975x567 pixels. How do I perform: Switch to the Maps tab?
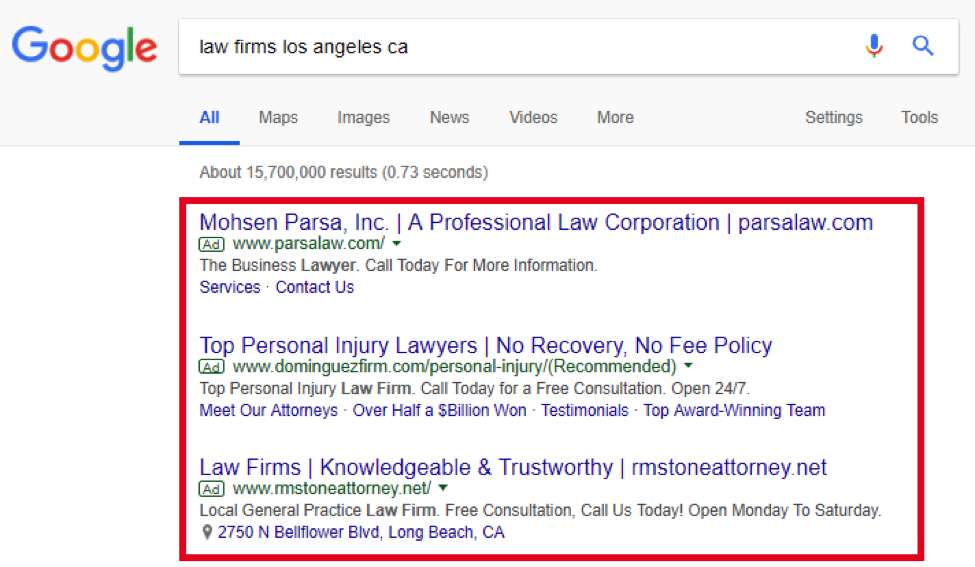point(278,118)
